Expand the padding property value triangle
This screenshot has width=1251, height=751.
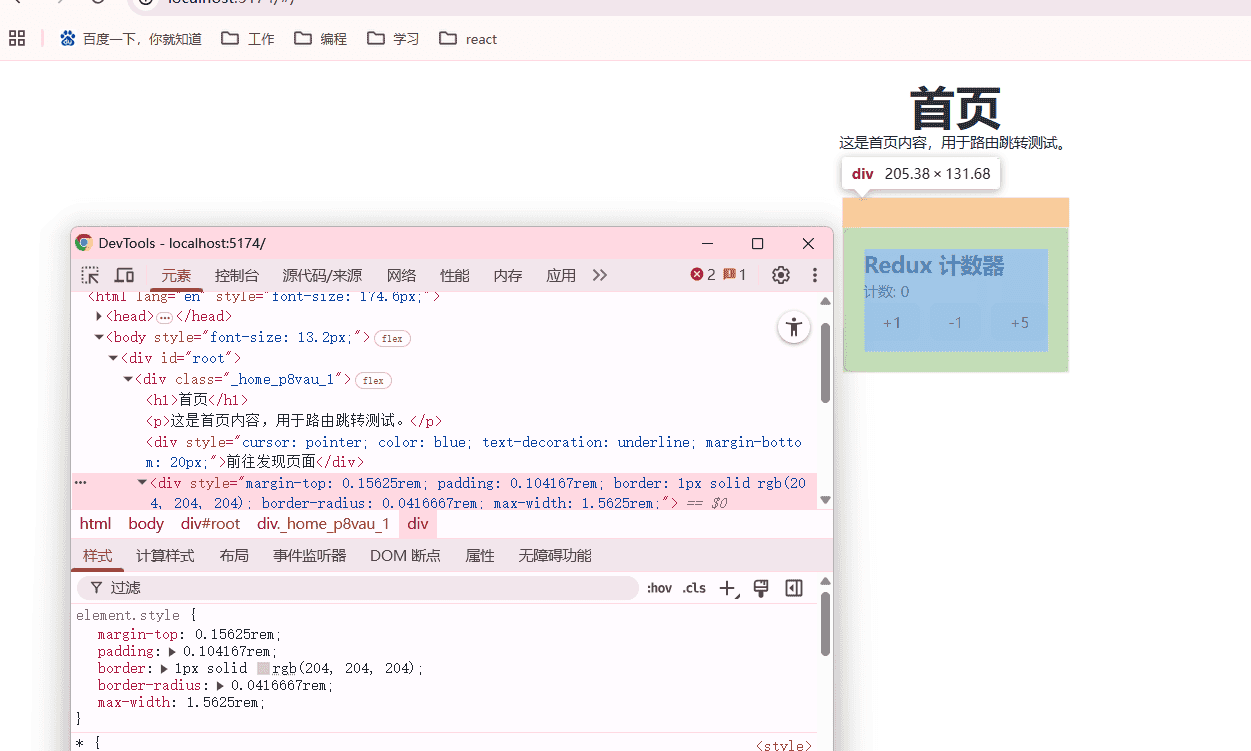[172, 651]
